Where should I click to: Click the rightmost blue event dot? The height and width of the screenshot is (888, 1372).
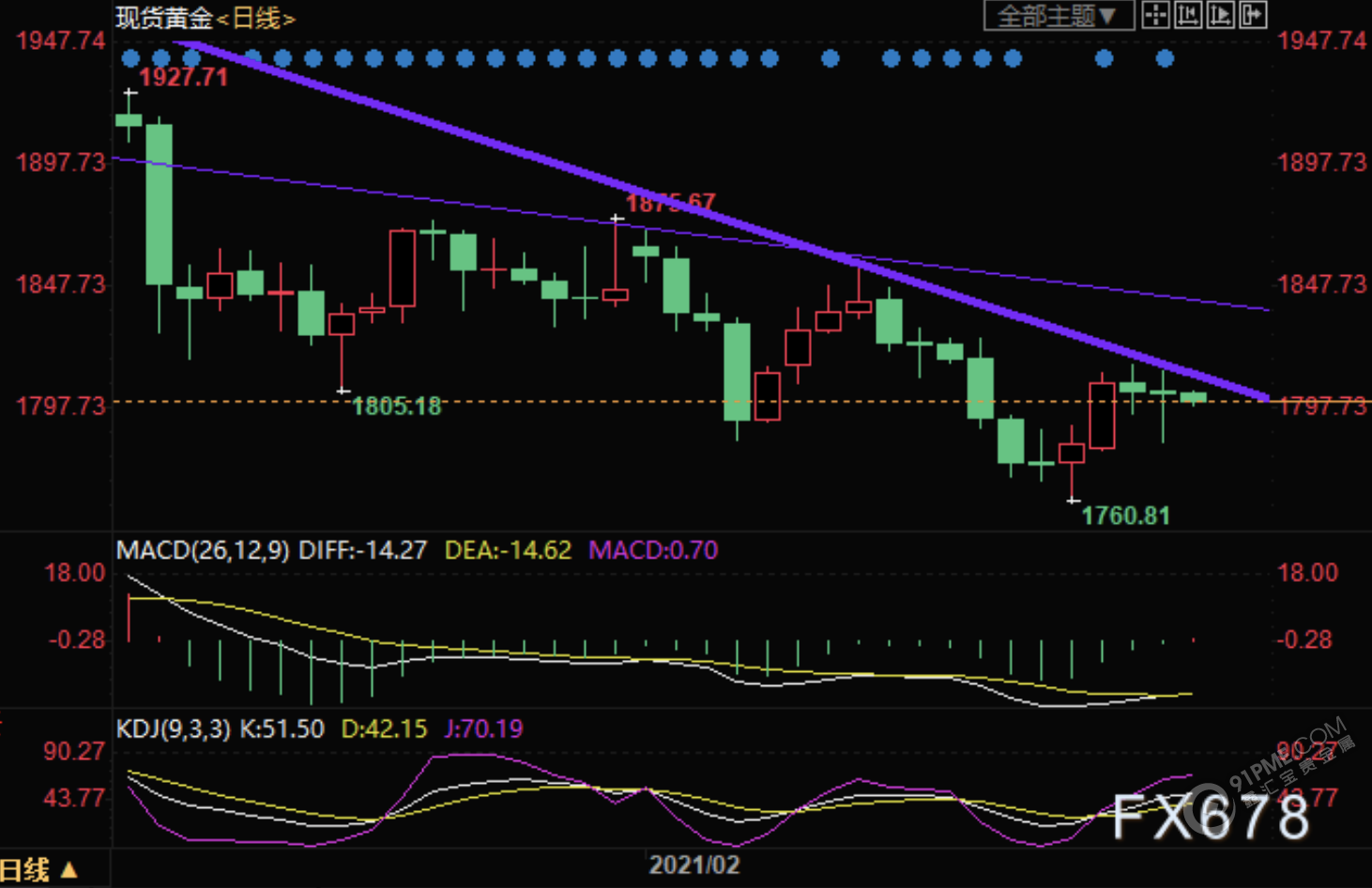point(1165,59)
